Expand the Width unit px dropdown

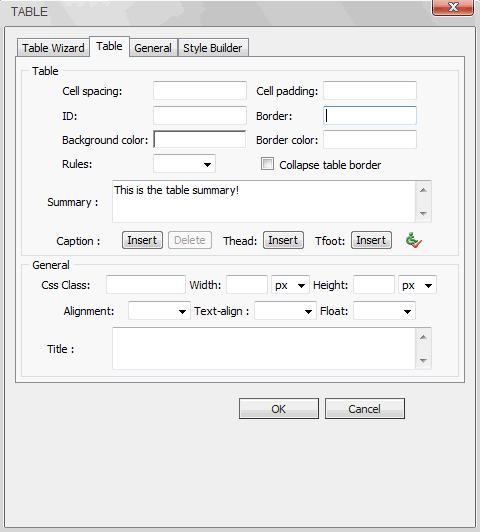point(290,285)
